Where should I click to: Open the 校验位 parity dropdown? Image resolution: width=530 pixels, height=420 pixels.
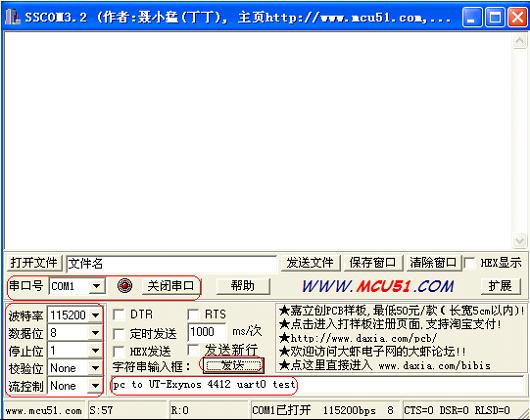pyautogui.click(x=96, y=368)
